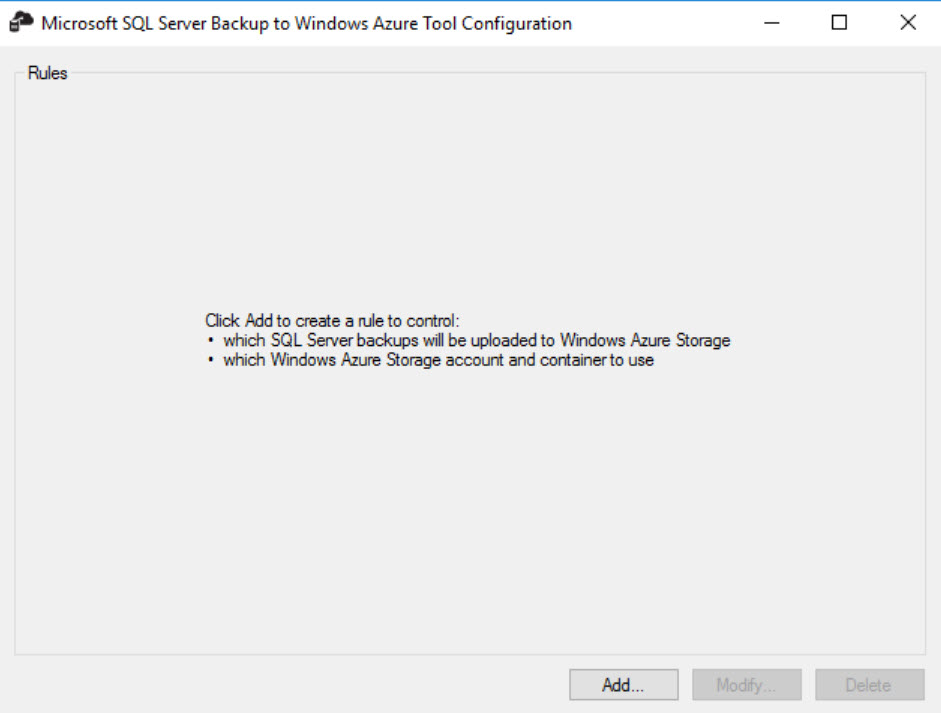Click the window title text
Screen dimensions: 941x713
(x=306, y=23)
